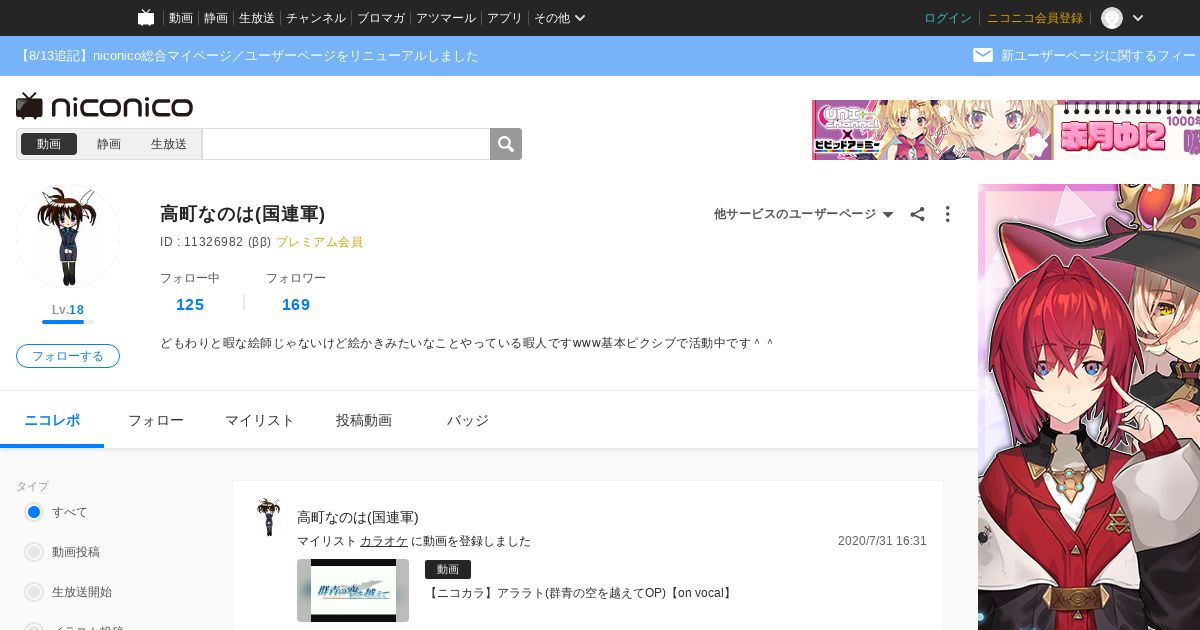The width and height of the screenshot is (1200, 630).
Task: Select the 生放送開始 type radio button
Action: [x=34, y=592]
